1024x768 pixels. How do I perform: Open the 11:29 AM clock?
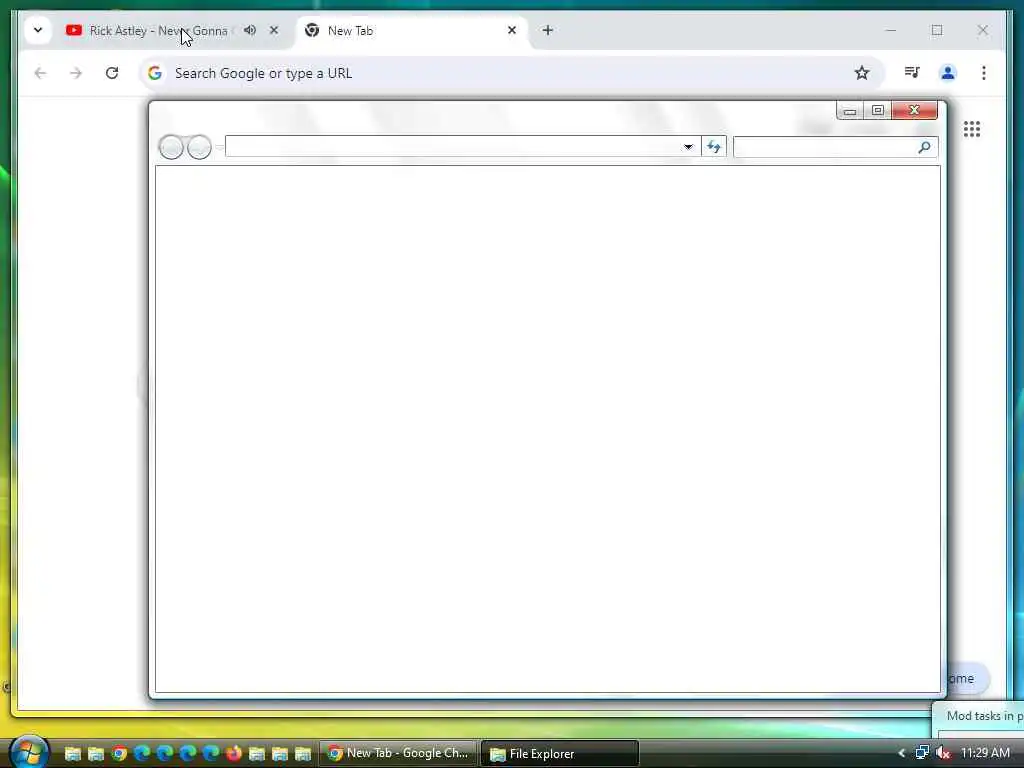(x=985, y=753)
